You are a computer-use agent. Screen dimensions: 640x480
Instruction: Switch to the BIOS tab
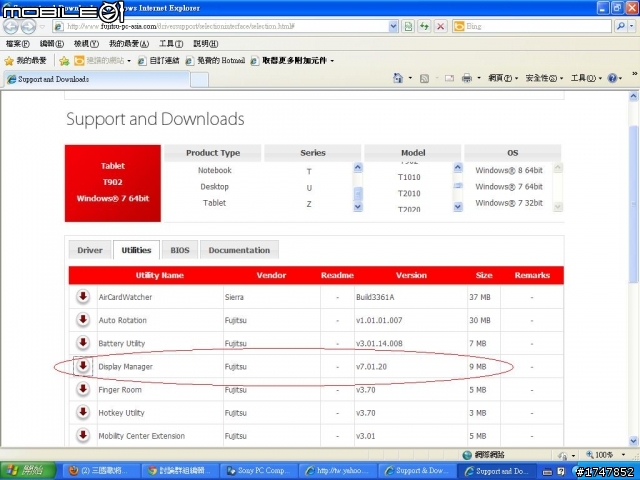[x=180, y=250]
